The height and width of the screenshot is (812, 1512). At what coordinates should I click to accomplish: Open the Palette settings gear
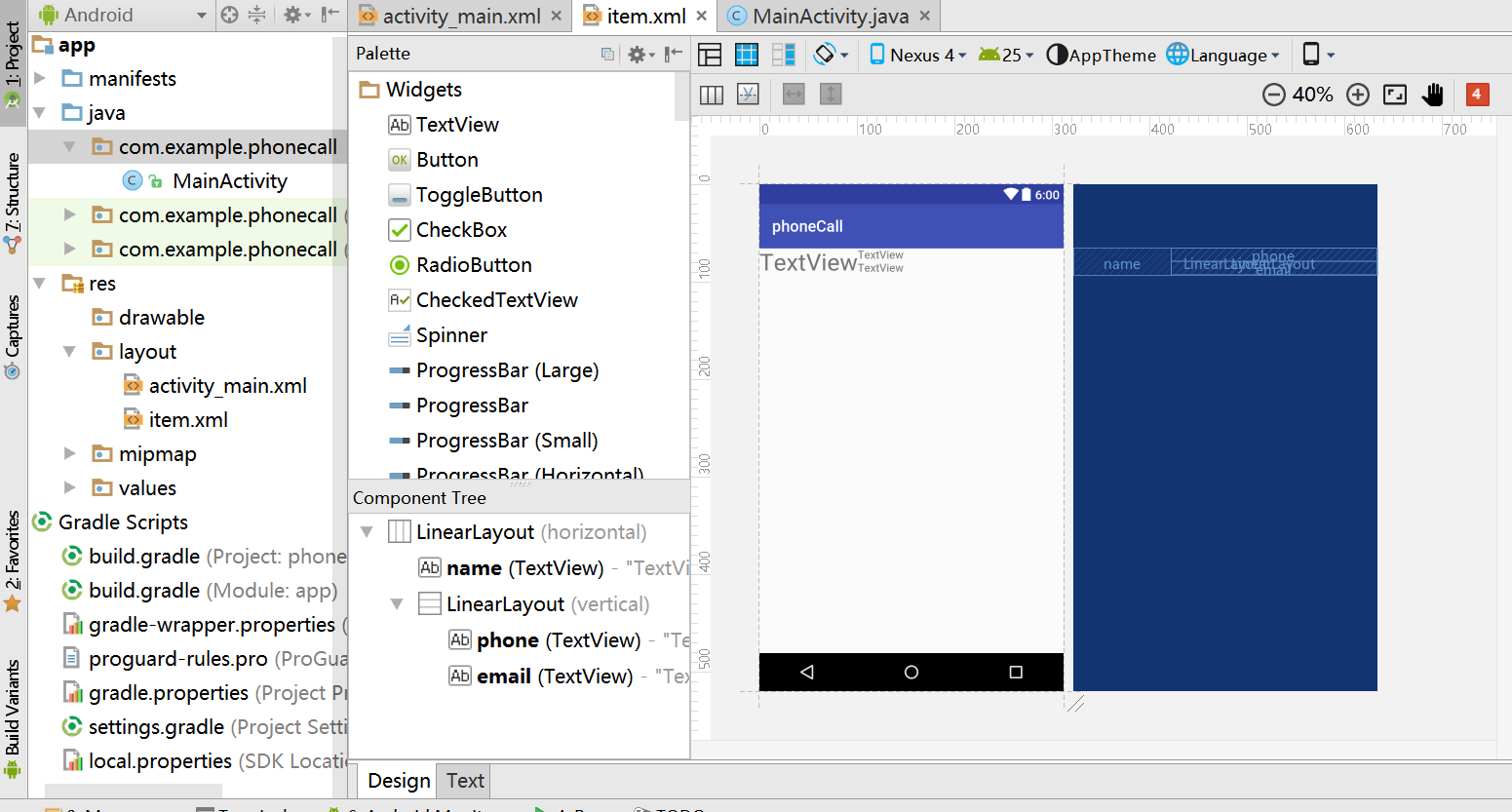tap(640, 55)
